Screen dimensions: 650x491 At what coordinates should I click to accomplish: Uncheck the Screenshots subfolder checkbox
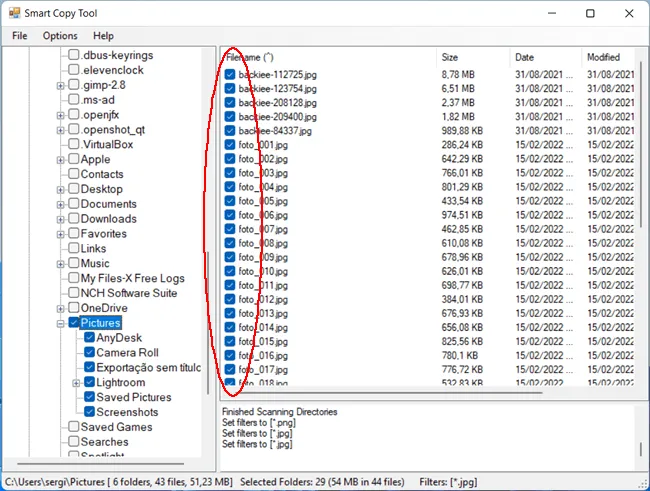point(89,412)
